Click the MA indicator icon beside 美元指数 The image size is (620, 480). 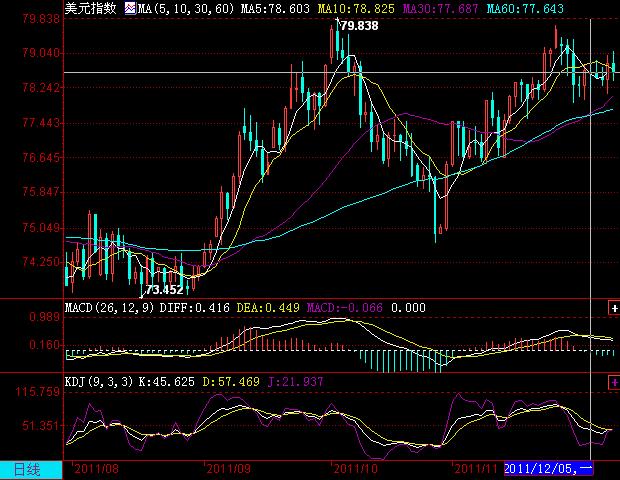tap(130, 8)
